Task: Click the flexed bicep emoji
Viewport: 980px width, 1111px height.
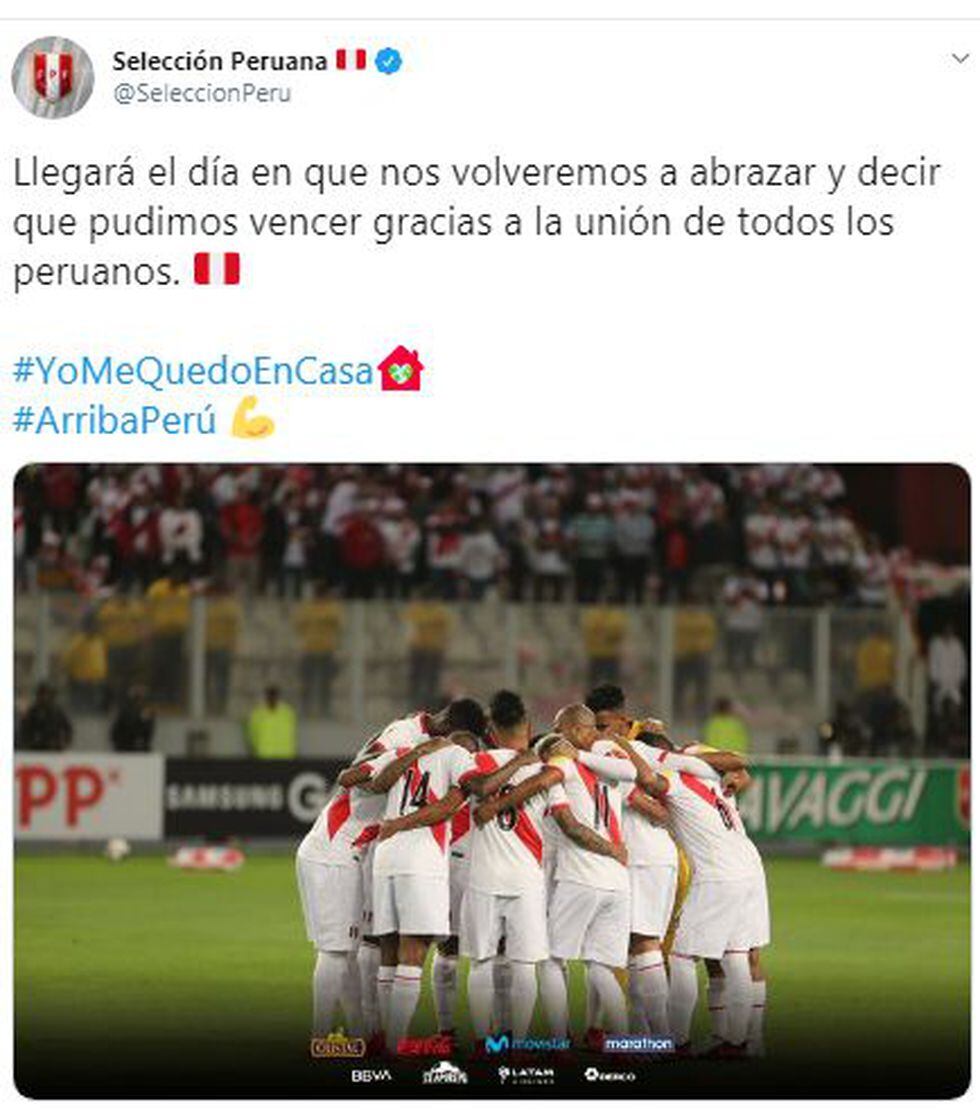Action: coord(253,417)
